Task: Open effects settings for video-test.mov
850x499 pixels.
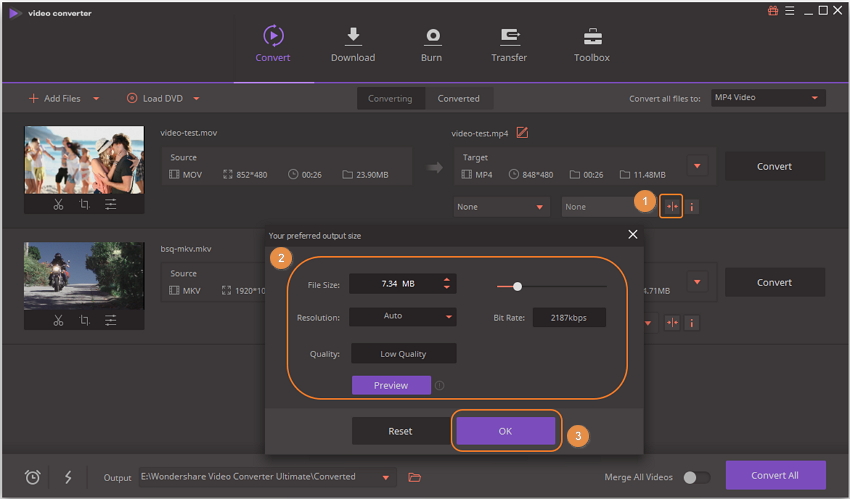Action: [111, 205]
